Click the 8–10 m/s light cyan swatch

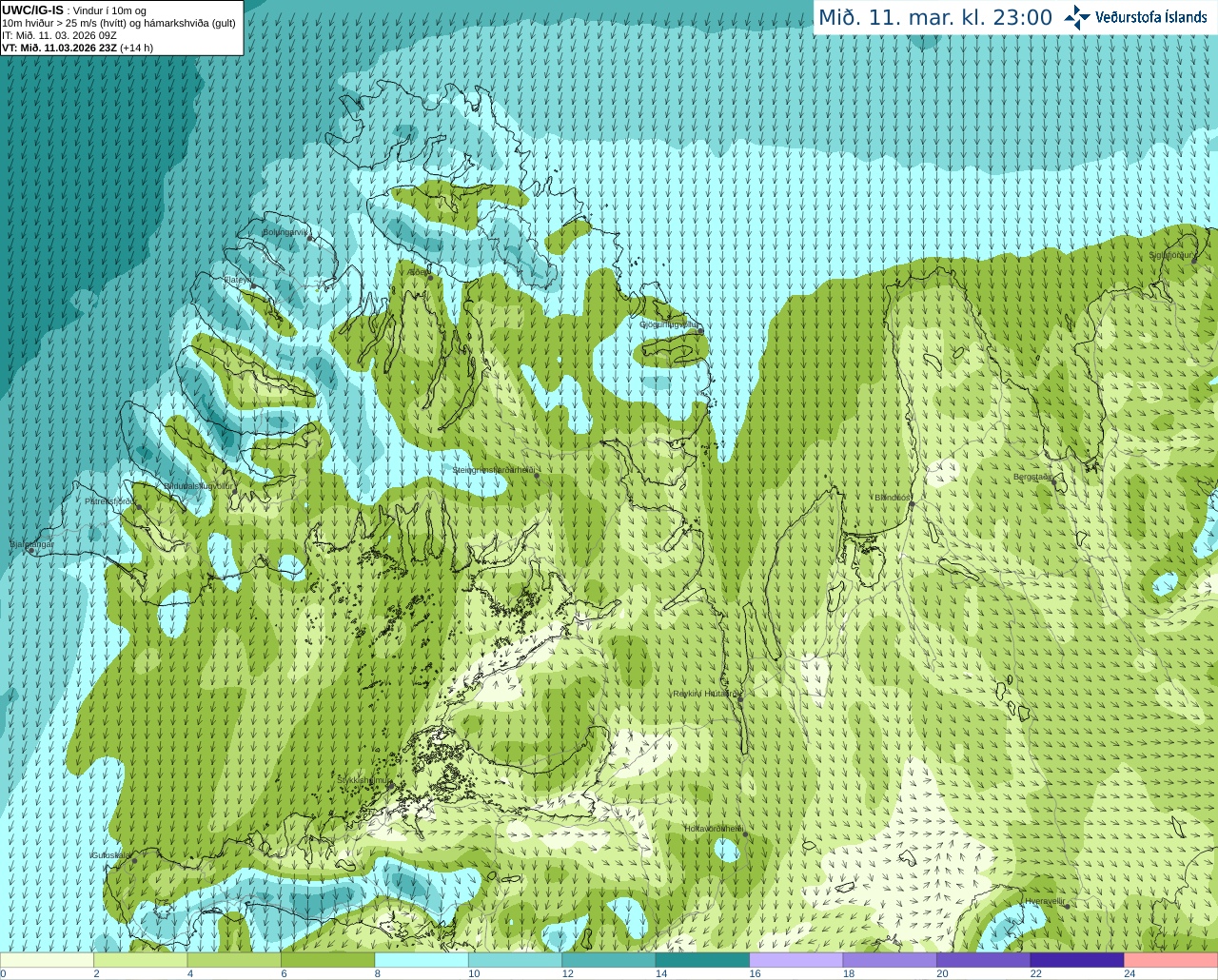point(422,960)
